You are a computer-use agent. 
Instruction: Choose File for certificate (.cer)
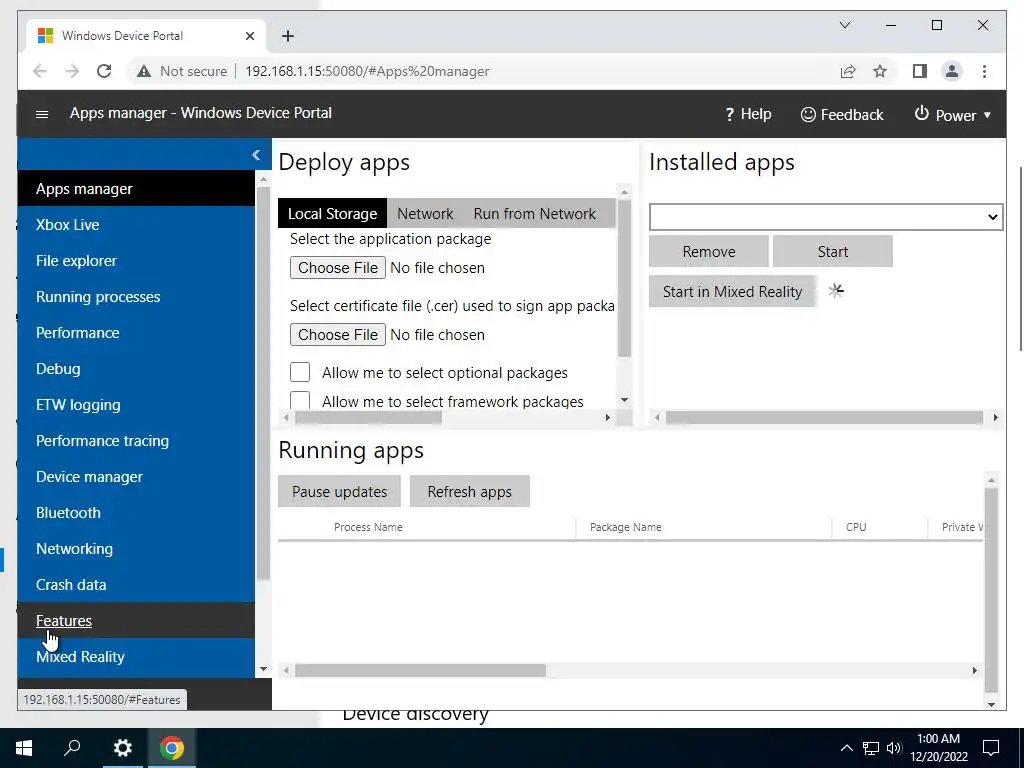point(338,334)
